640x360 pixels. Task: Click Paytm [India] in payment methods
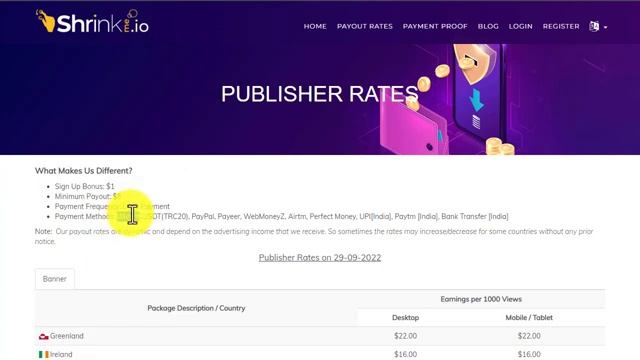[x=416, y=216]
